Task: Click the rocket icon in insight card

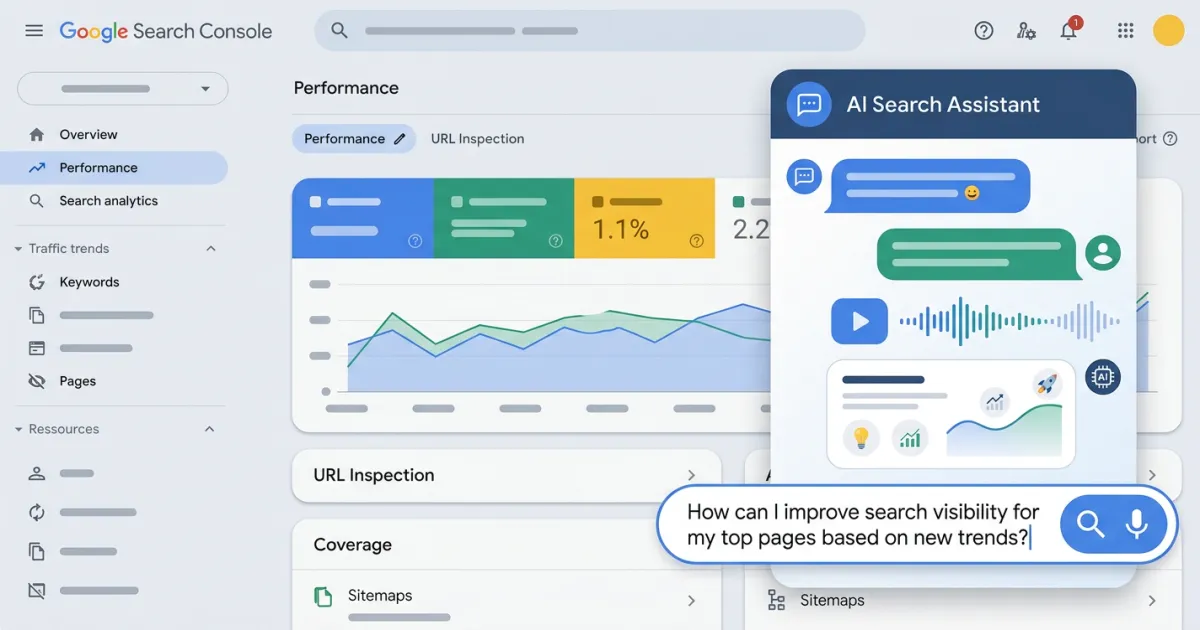Action: (1046, 383)
